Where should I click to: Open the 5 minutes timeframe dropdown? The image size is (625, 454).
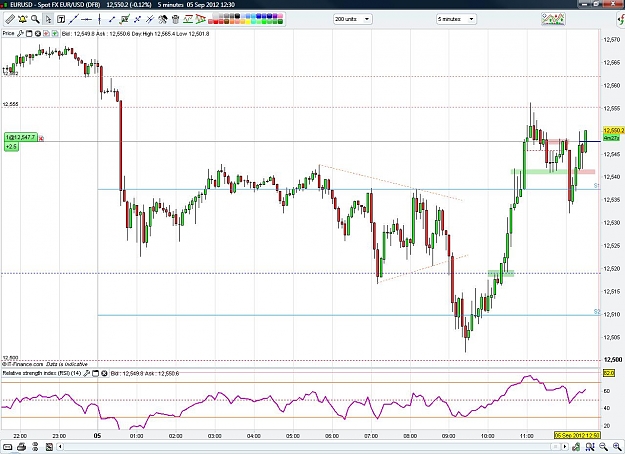[x=456, y=19]
